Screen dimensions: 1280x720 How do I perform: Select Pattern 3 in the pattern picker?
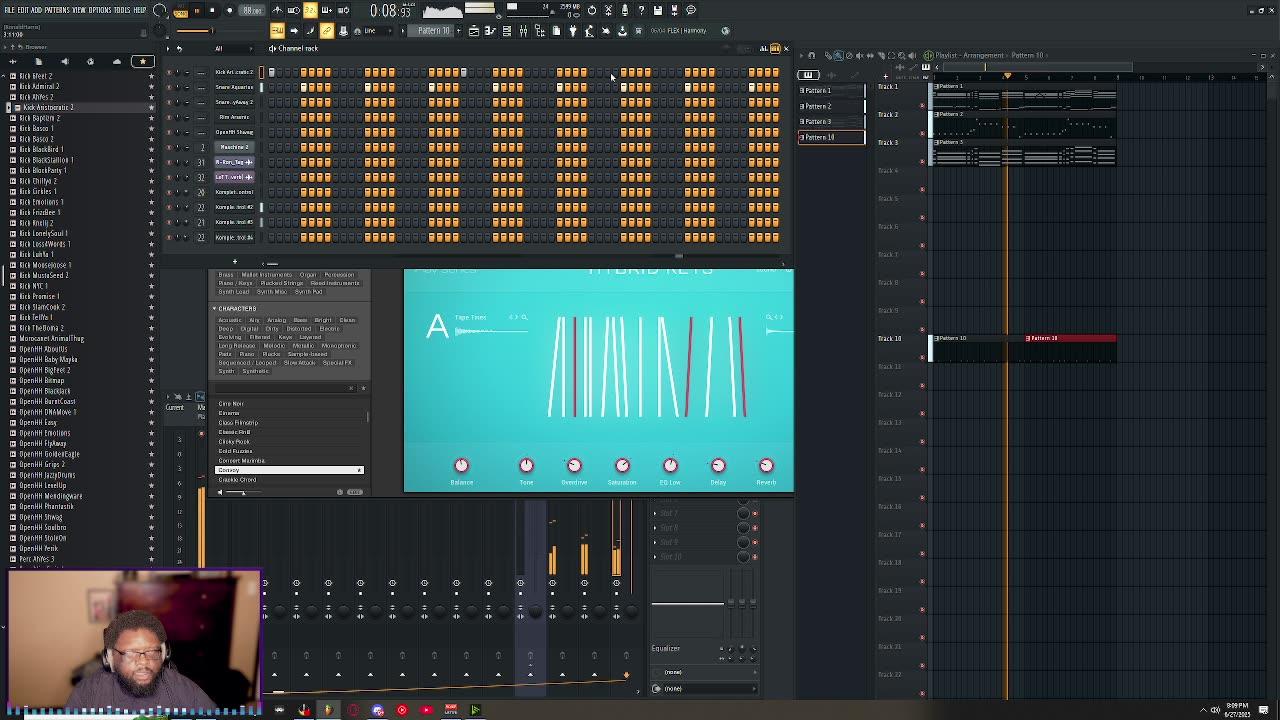click(831, 121)
